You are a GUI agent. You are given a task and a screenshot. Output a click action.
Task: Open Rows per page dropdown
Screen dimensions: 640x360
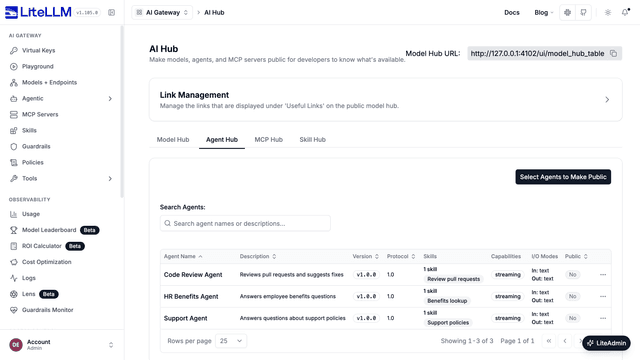pos(231,341)
